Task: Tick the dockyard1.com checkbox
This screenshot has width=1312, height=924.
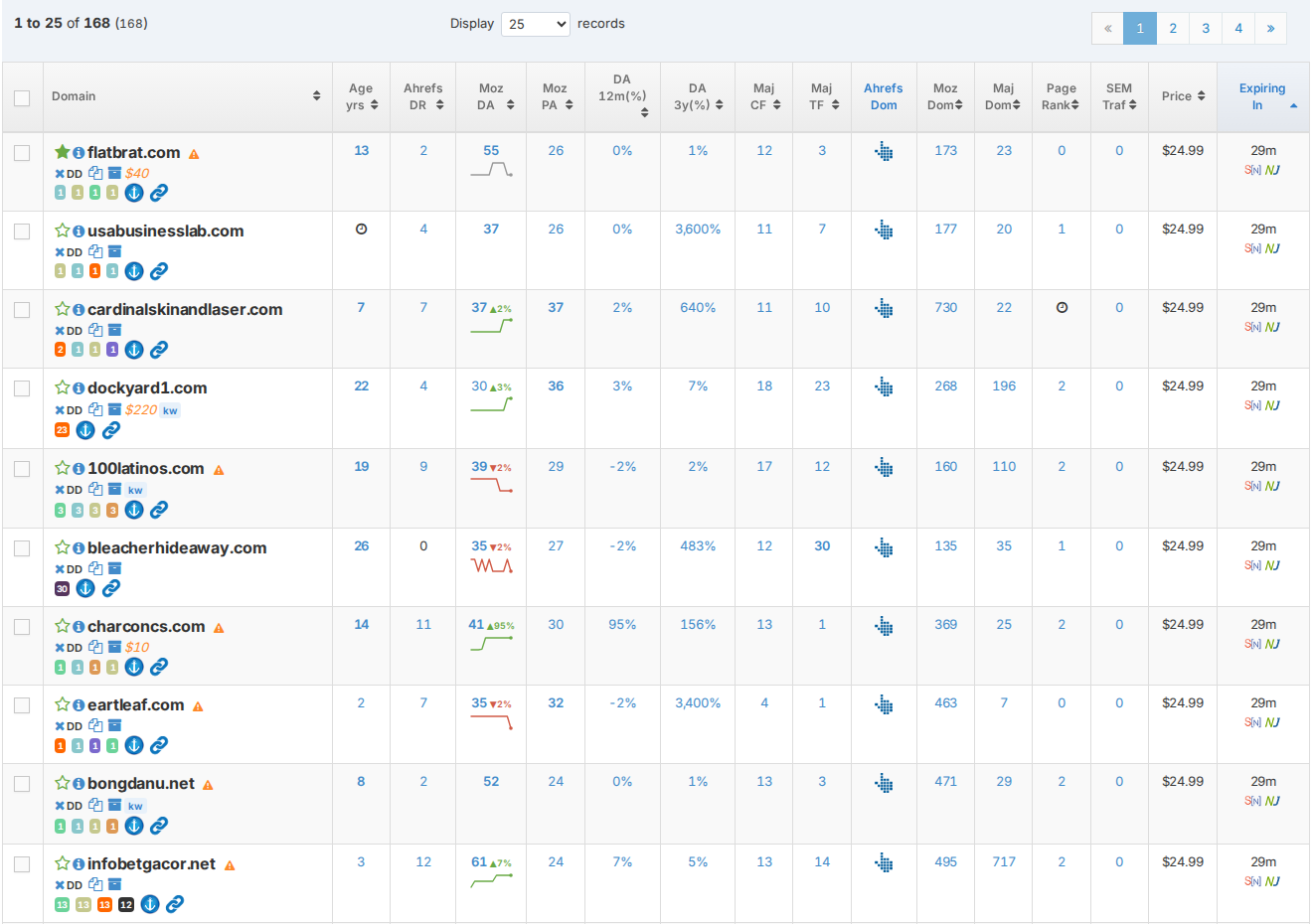Action: (x=22, y=388)
